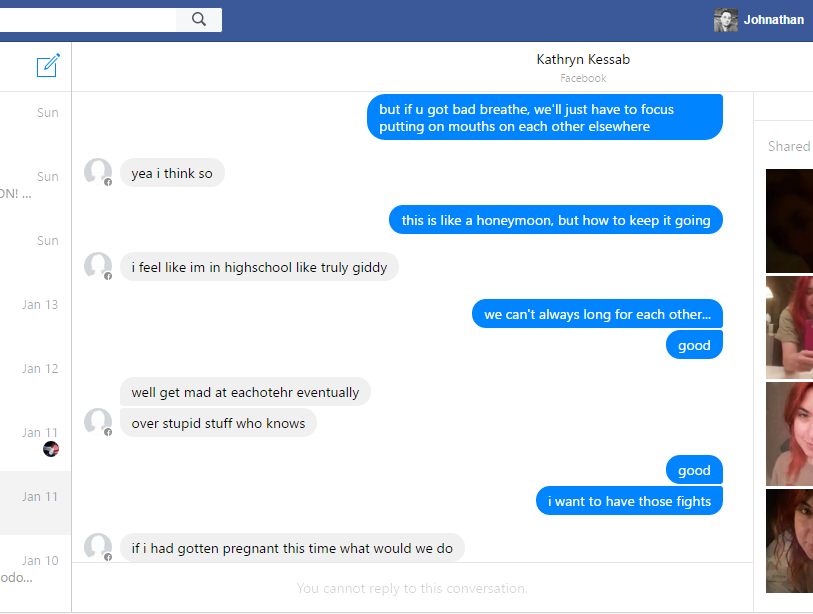Click avatar beside 'over stupid stuff who knows'
This screenshot has height=614, width=813.
pos(98,422)
